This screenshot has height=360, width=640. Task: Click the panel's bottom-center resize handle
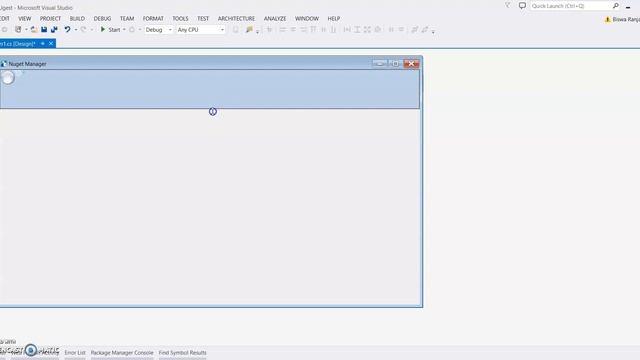(213, 111)
